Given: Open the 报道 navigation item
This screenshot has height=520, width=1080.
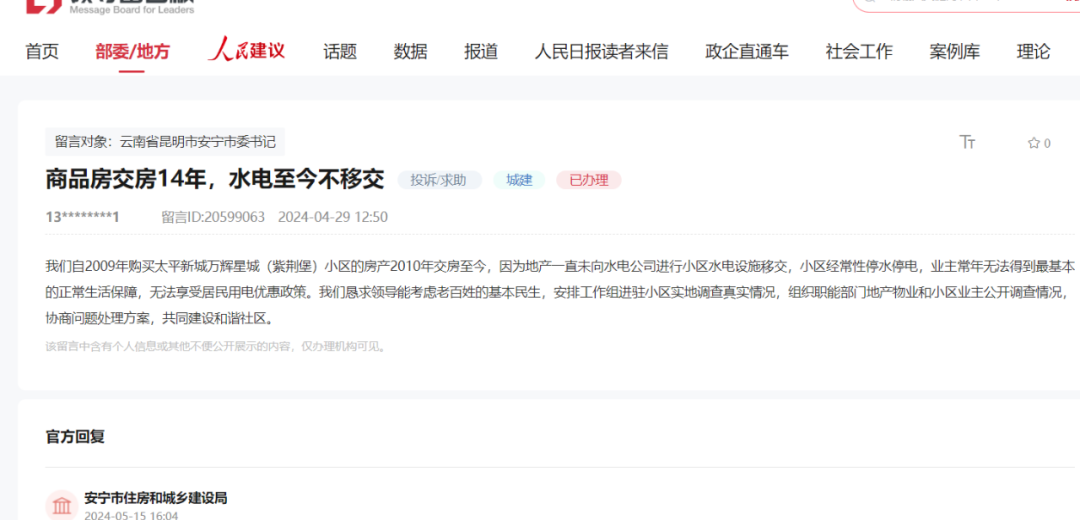Looking at the screenshot, I should (x=481, y=52).
